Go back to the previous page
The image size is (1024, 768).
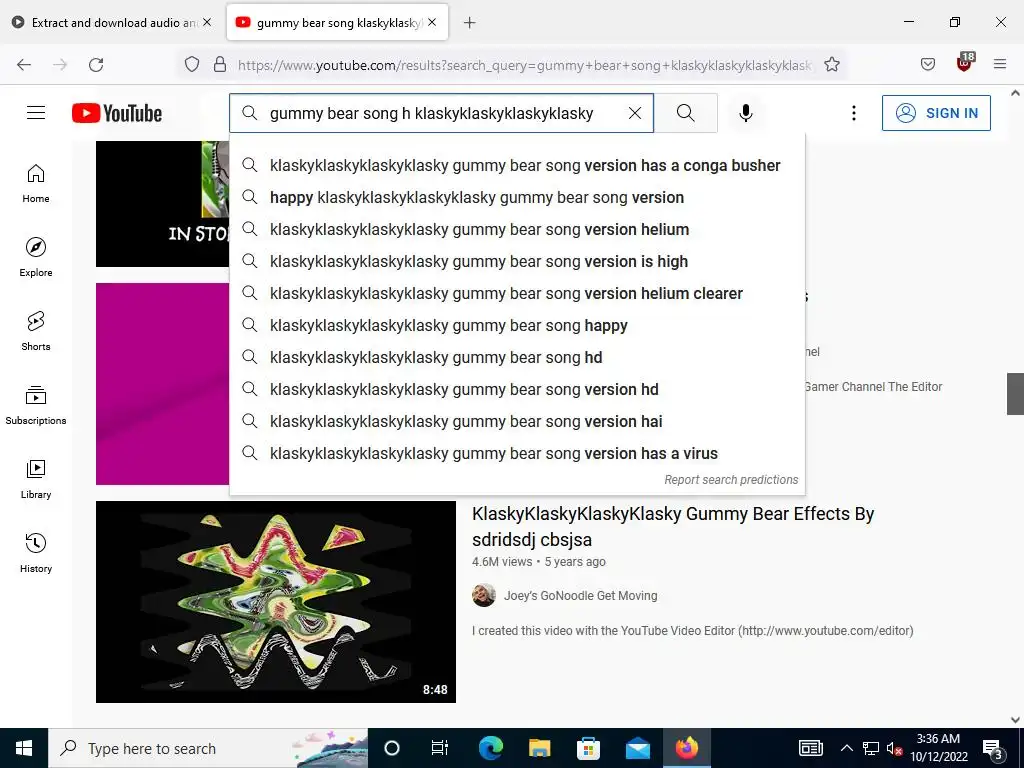pyautogui.click(x=24, y=64)
